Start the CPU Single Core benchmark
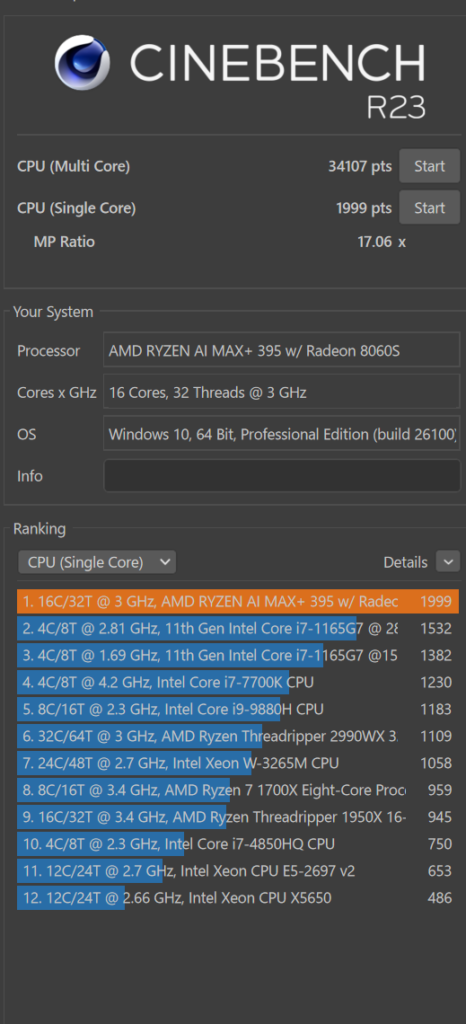The image size is (466, 1024). (429, 208)
